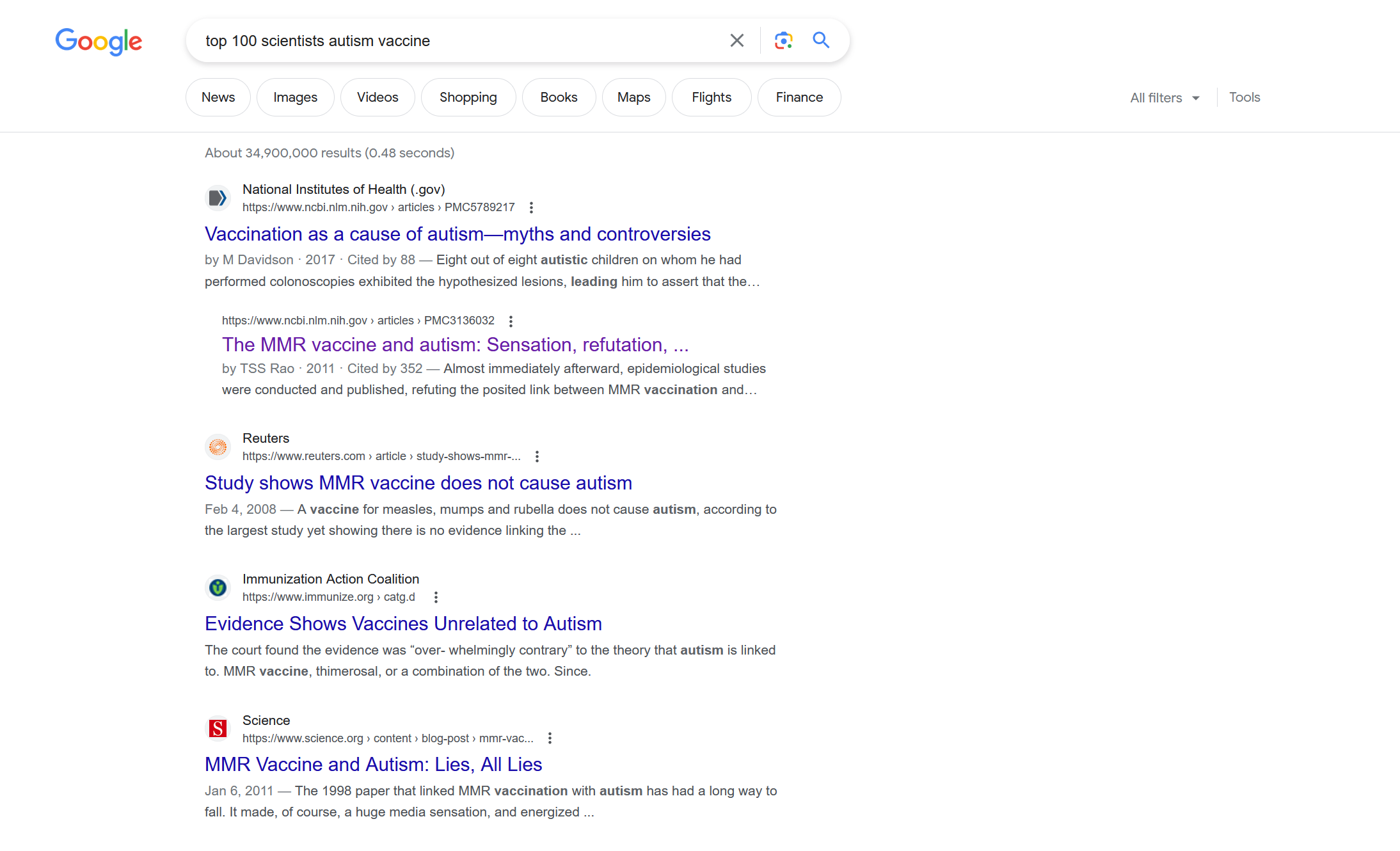This screenshot has width=1400, height=851.
Task: Click into the search text field
Action: click(461, 41)
